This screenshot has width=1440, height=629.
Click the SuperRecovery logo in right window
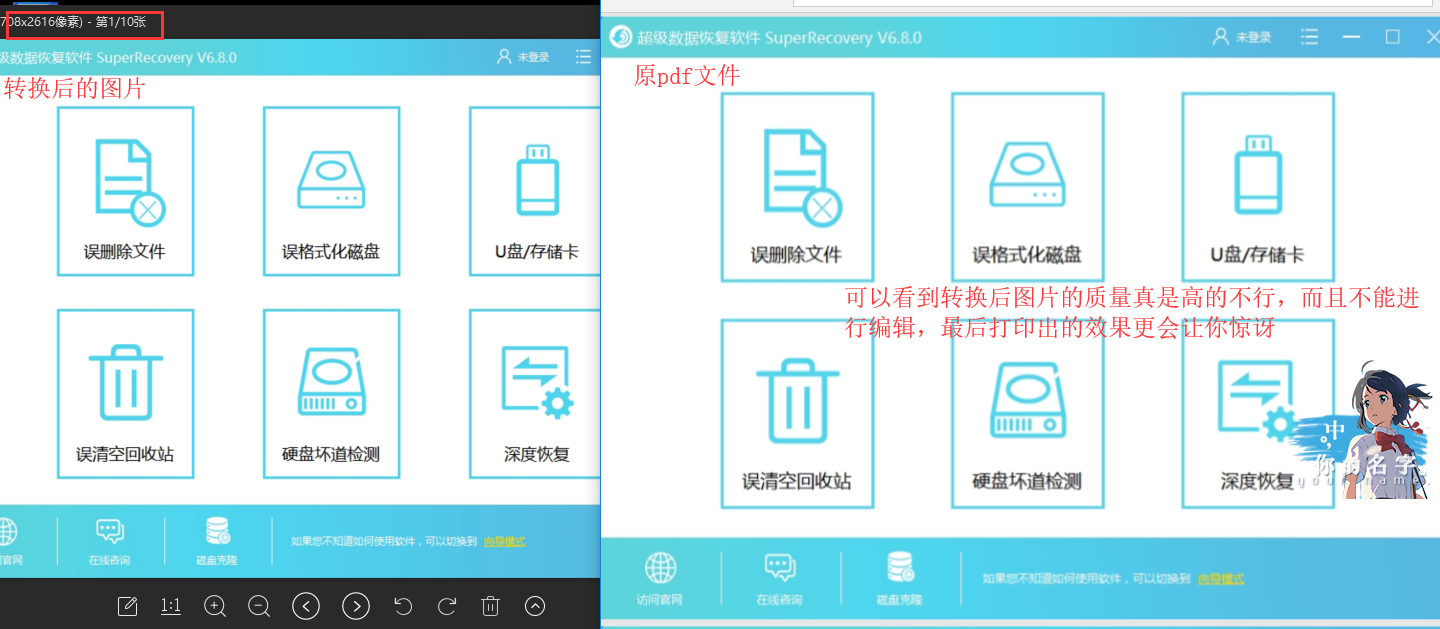621,37
